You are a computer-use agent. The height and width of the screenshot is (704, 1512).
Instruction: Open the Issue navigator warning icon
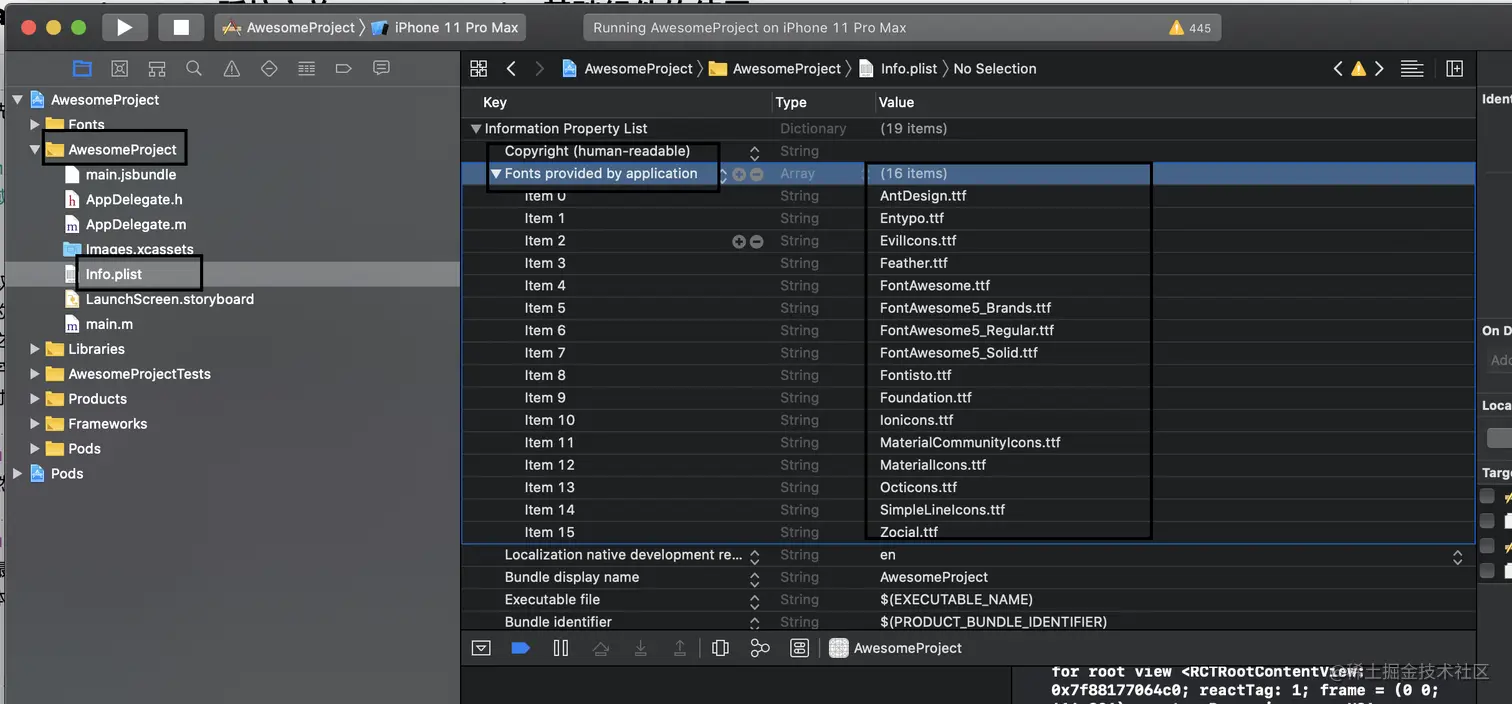tap(232, 68)
